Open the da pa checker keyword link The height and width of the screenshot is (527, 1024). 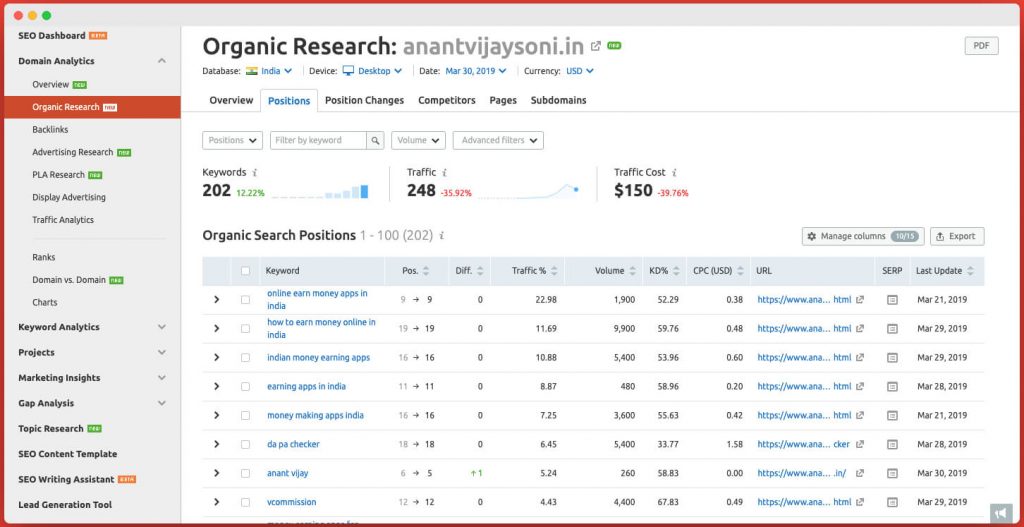click(x=293, y=444)
